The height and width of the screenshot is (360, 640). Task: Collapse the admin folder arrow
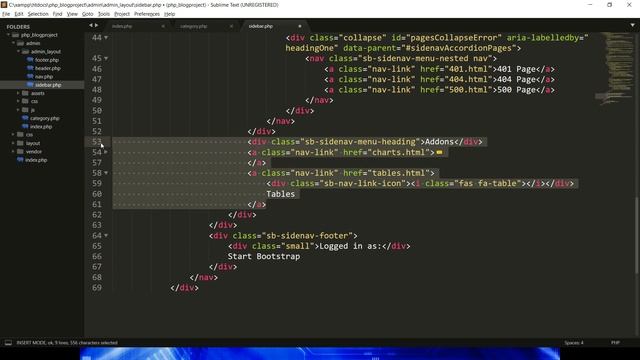coord(13,43)
